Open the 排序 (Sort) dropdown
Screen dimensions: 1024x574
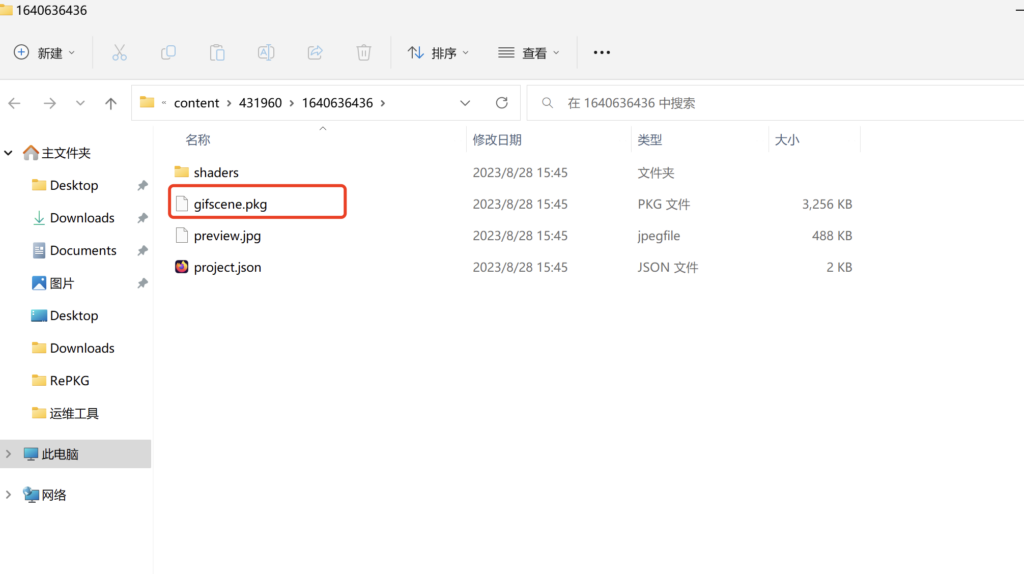click(438, 53)
